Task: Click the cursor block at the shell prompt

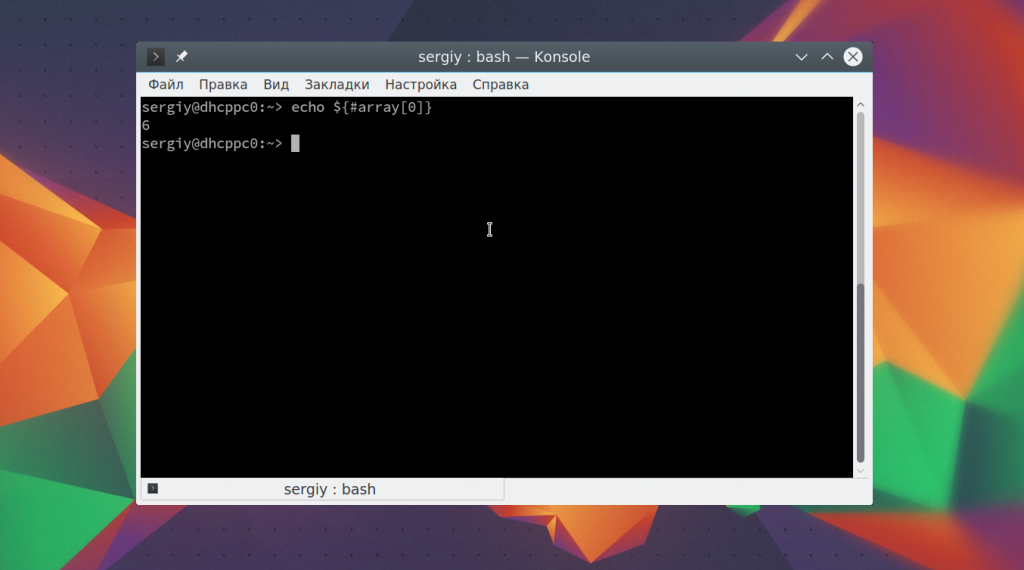Action: (x=295, y=144)
